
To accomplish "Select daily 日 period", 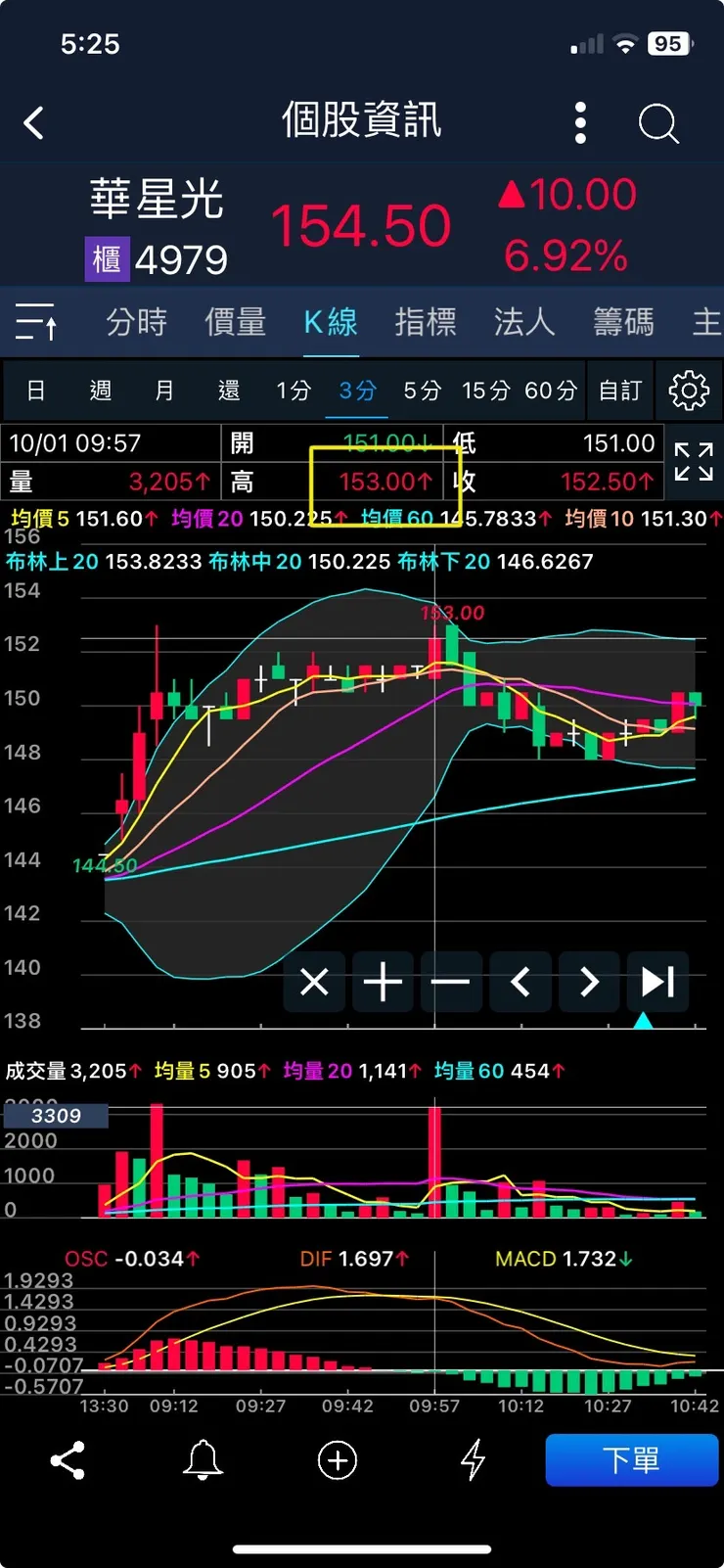I will 36,391.
